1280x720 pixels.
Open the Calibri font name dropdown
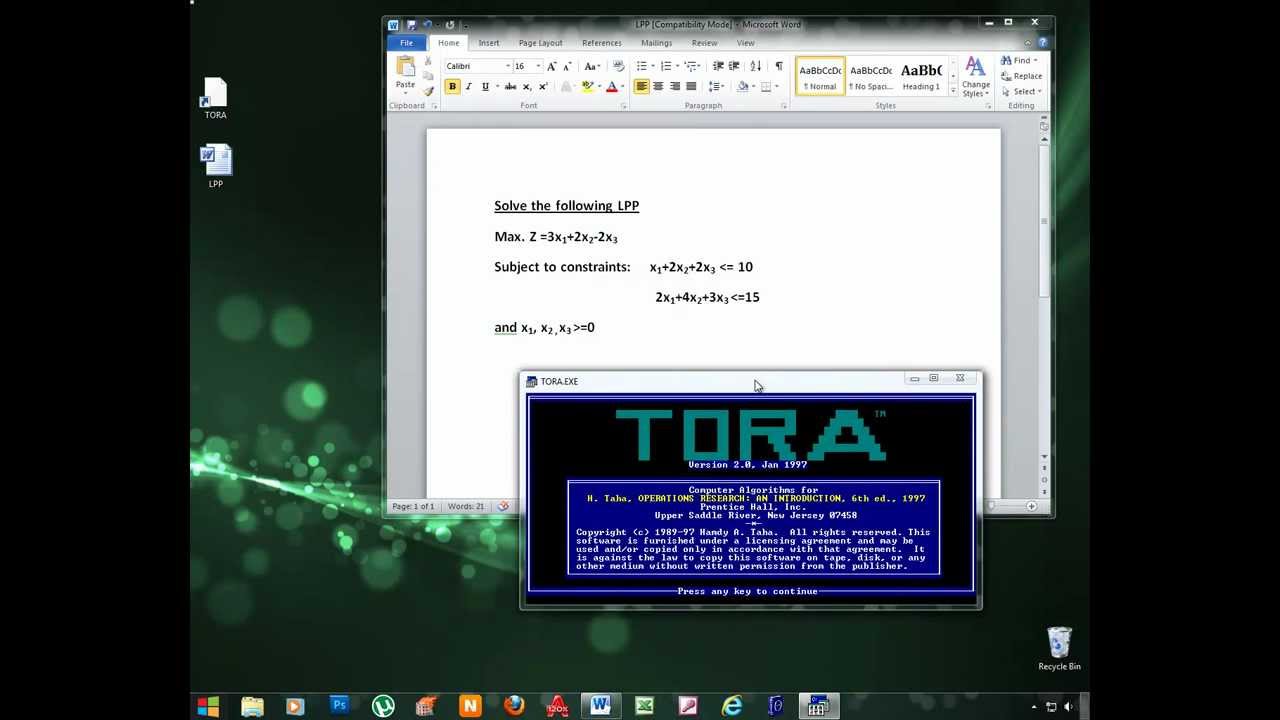(x=506, y=66)
